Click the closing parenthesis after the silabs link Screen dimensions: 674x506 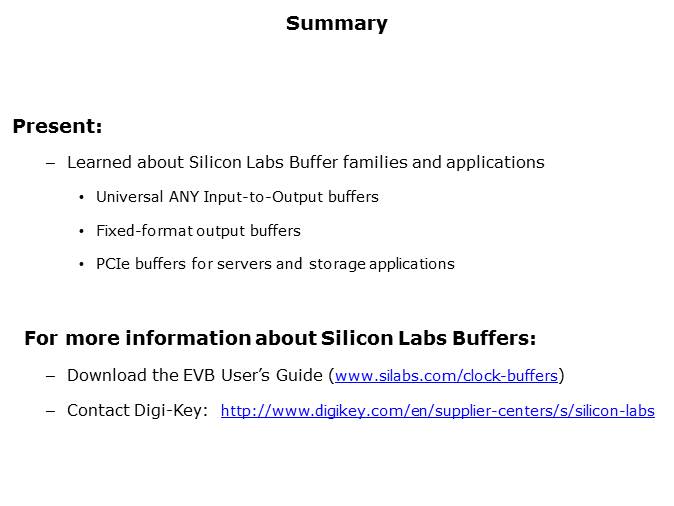coord(562,376)
